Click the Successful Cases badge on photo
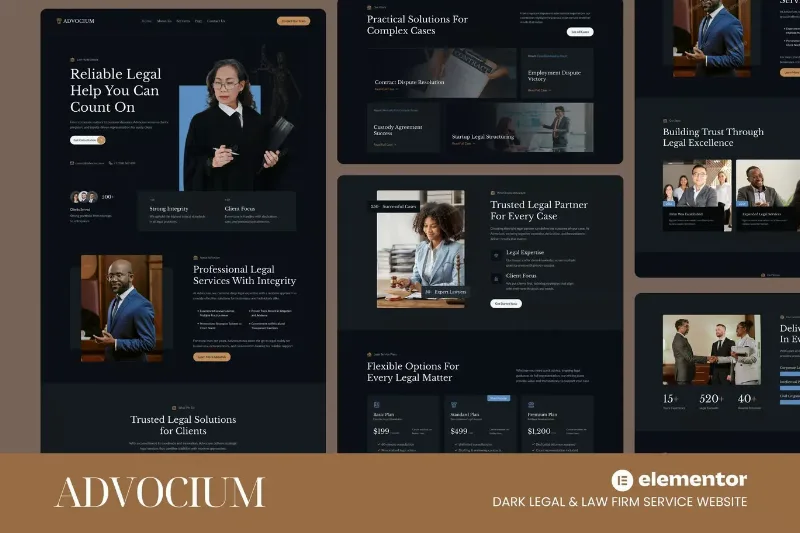 pyautogui.click(x=393, y=207)
